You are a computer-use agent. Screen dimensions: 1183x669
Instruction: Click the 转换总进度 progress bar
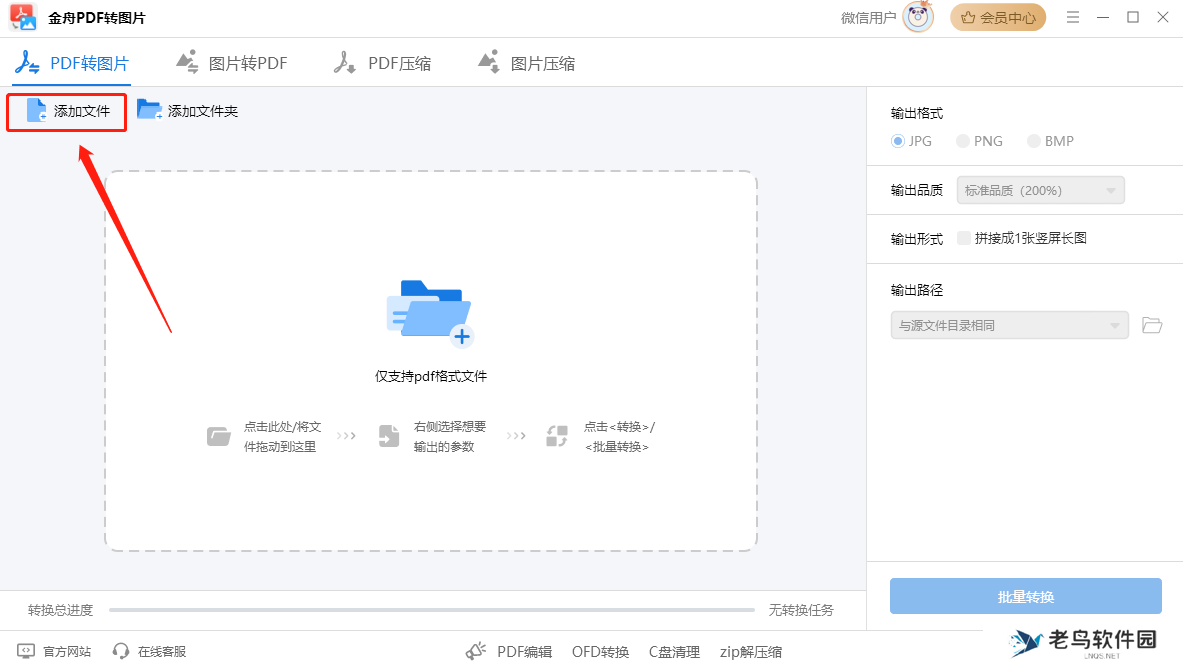coord(430,609)
